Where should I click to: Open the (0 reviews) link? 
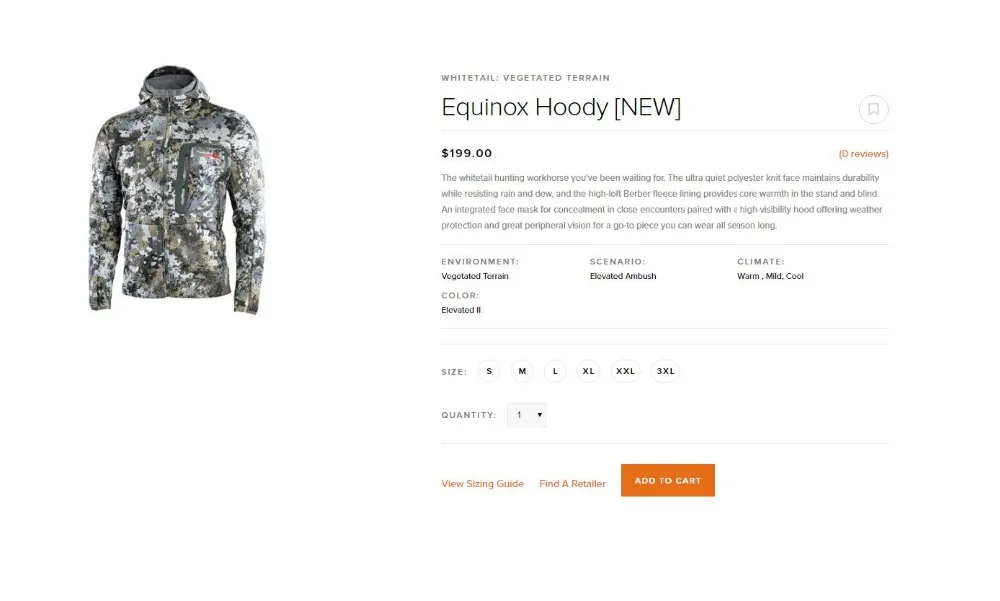864,154
